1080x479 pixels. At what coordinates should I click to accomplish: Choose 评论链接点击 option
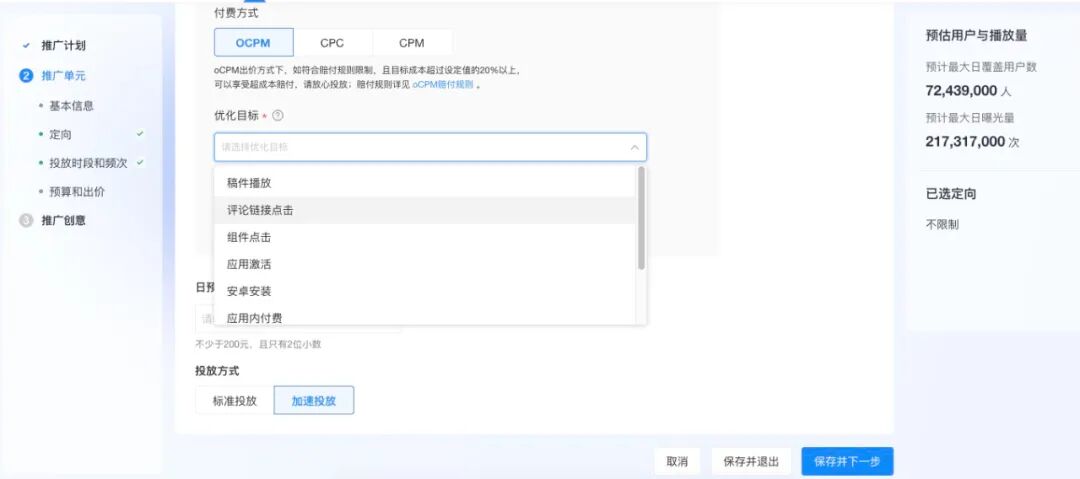(424, 210)
